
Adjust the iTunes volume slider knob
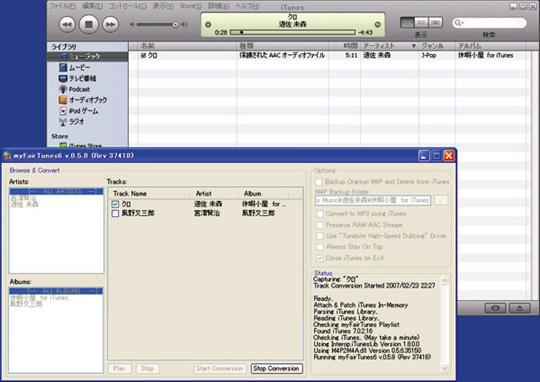(175, 24)
